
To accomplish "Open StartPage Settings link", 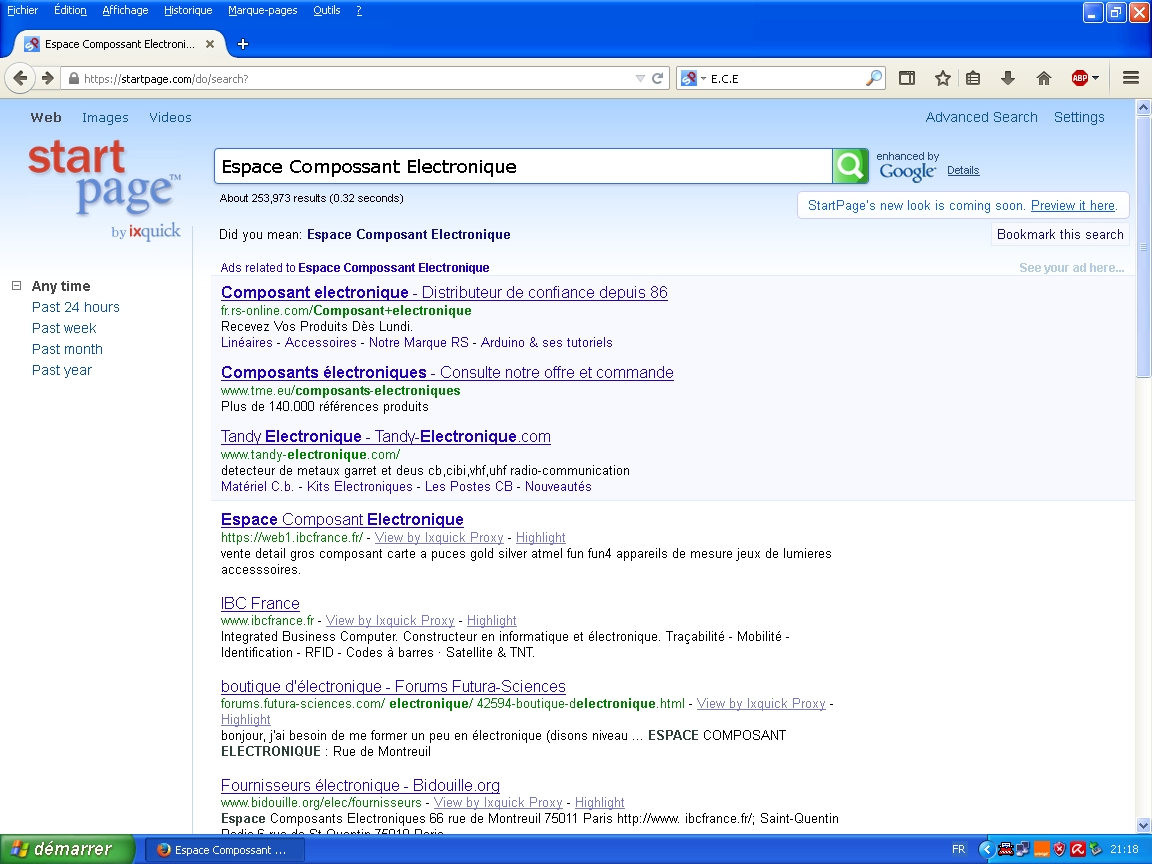I will click(x=1079, y=118).
